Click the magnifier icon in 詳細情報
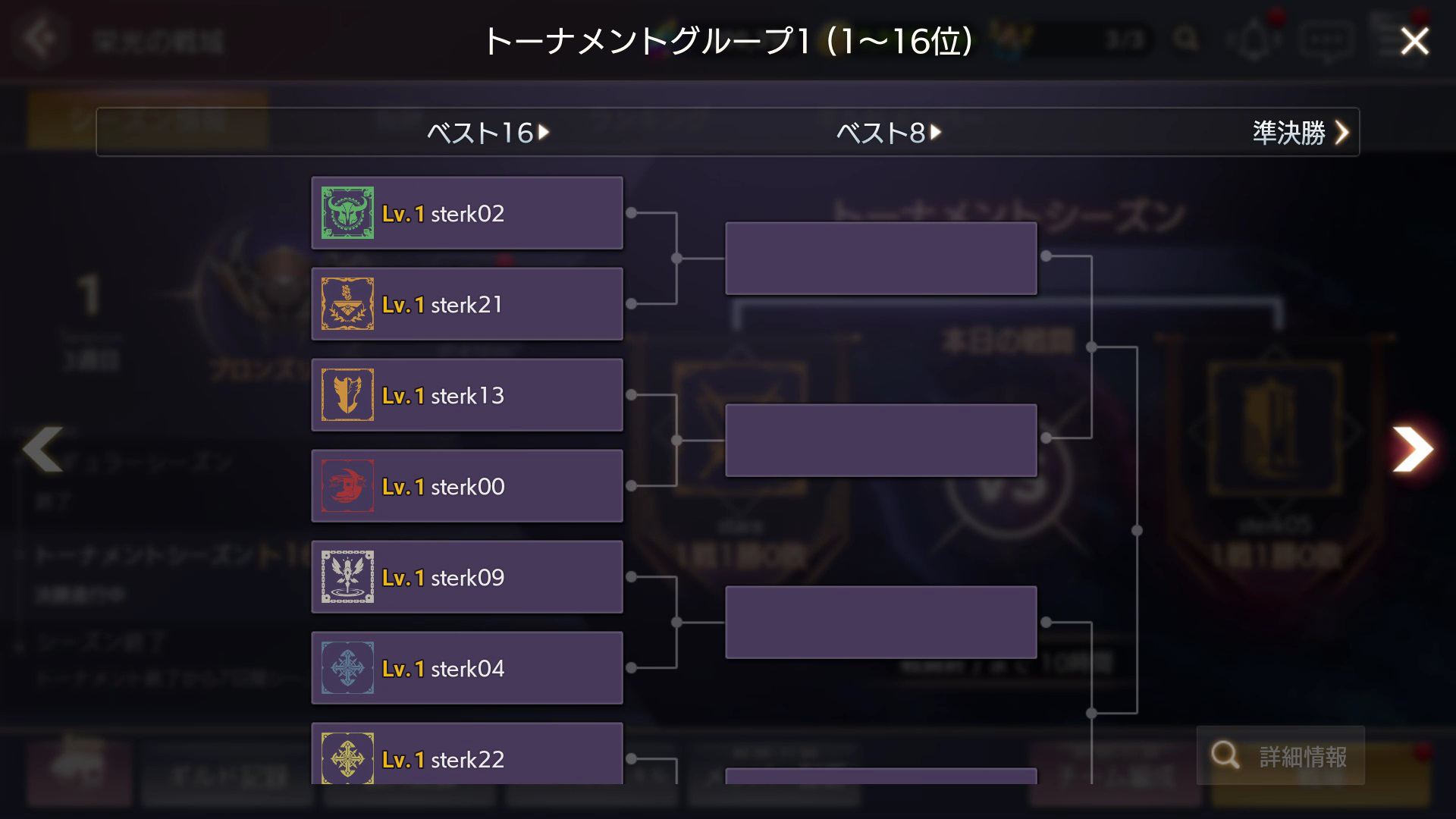Image resolution: width=1456 pixels, height=819 pixels. pyautogui.click(x=1225, y=755)
